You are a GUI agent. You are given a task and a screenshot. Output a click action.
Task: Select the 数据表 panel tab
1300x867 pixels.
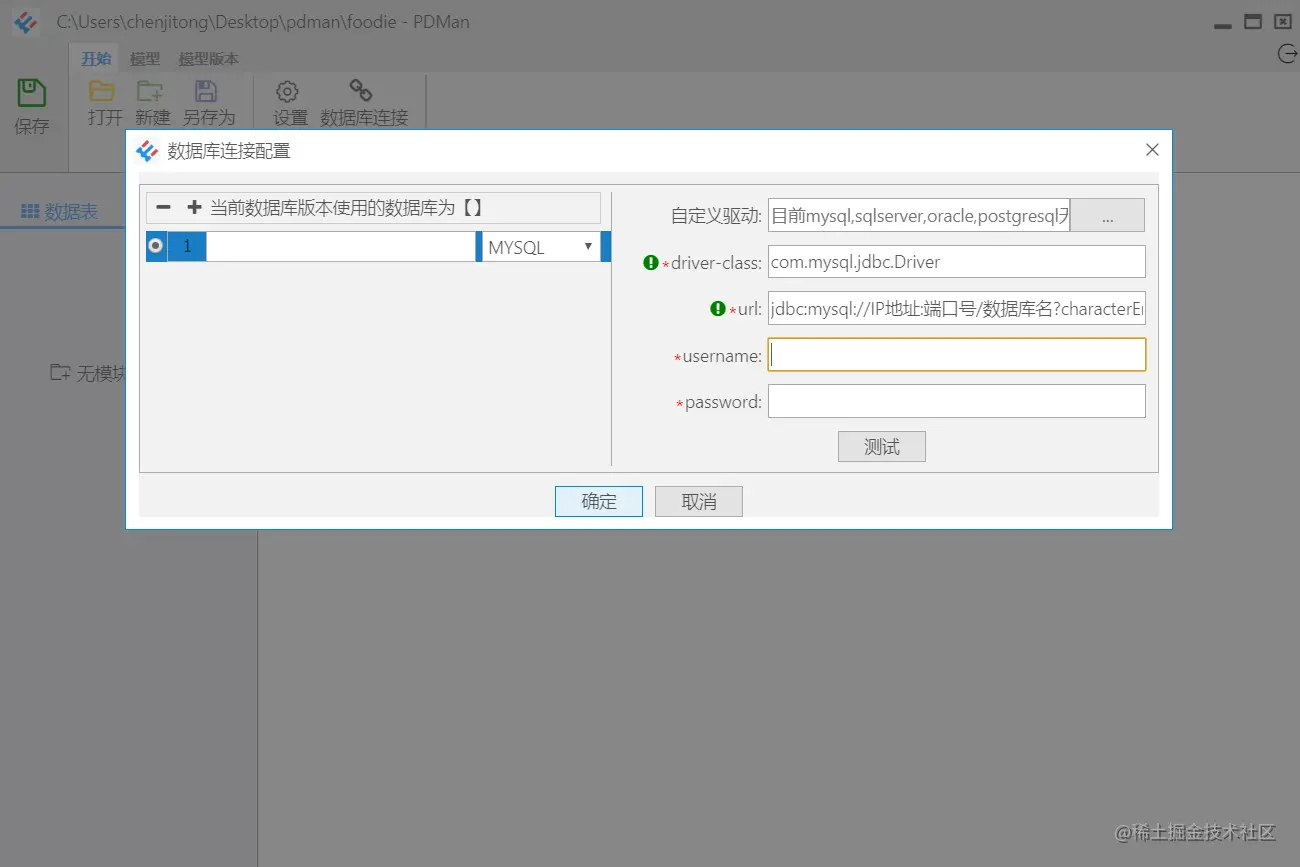(x=60, y=212)
